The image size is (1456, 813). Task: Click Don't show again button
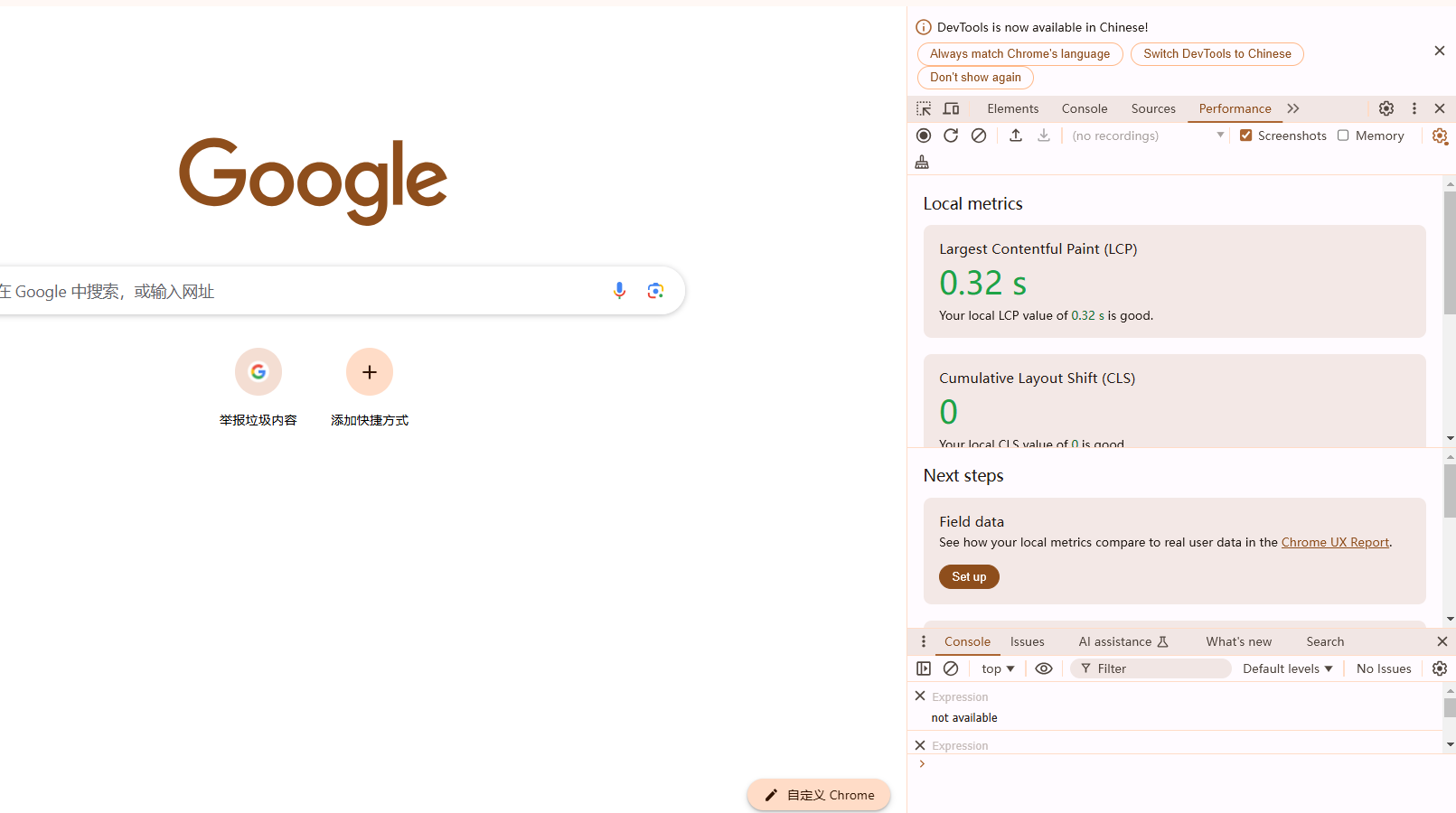tap(975, 78)
